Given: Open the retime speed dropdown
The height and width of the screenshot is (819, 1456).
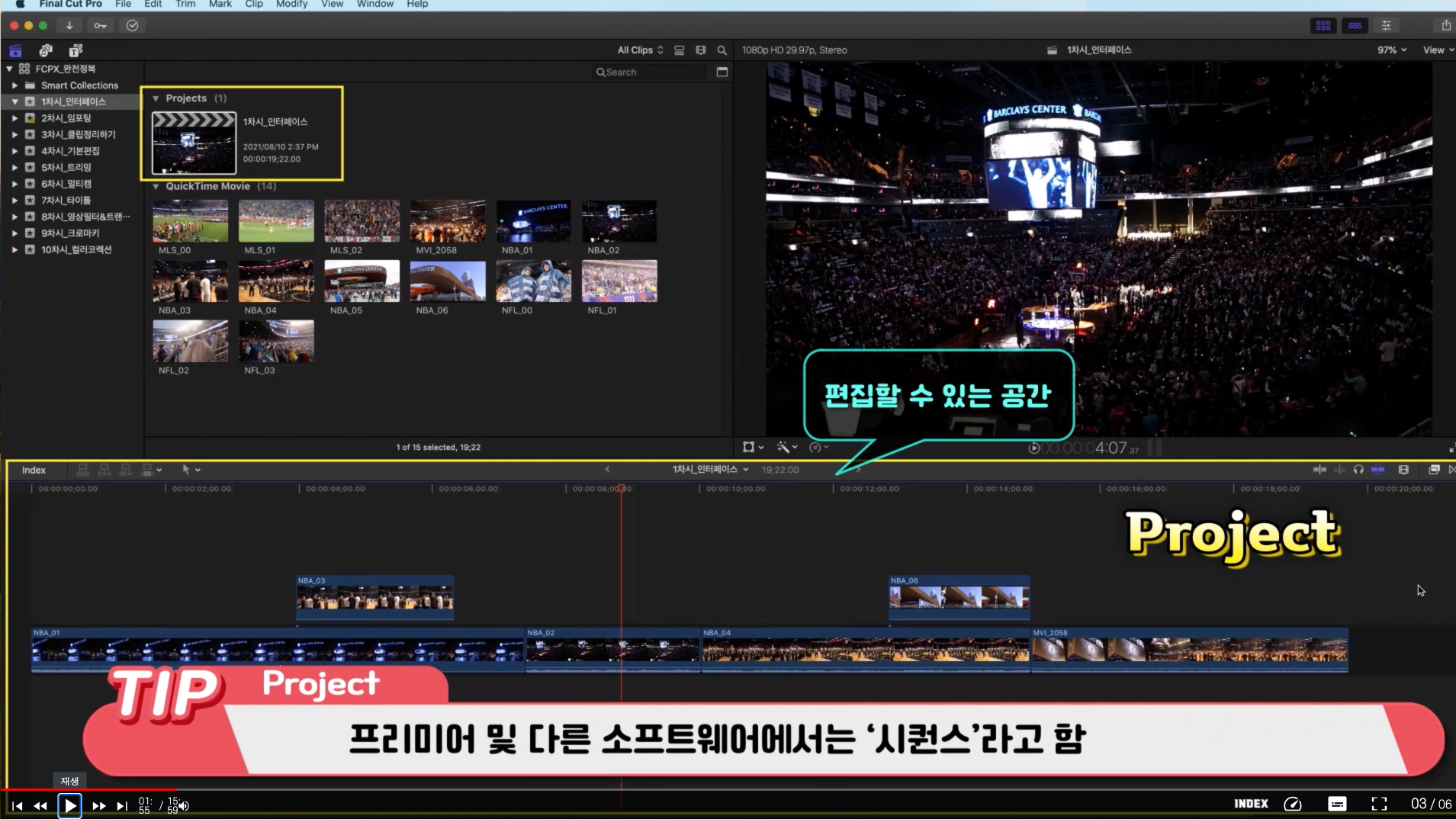Looking at the screenshot, I should (x=818, y=448).
